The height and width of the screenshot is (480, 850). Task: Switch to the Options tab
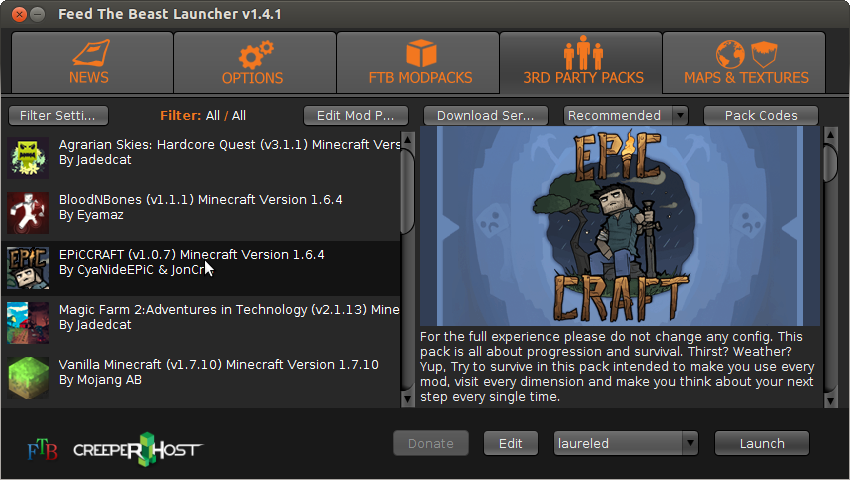[255, 62]
